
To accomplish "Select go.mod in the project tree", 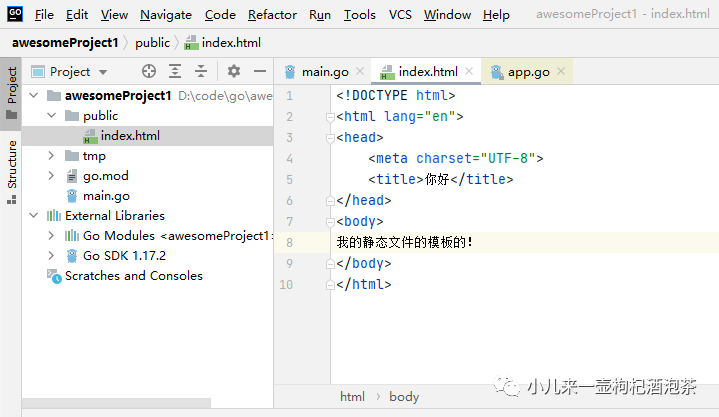I will [x=105, y=176].
